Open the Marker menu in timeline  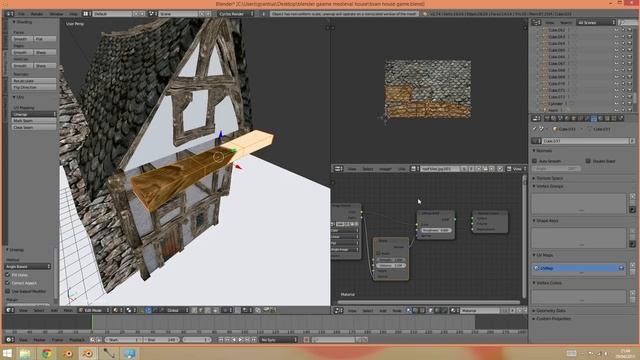(40, 340)
